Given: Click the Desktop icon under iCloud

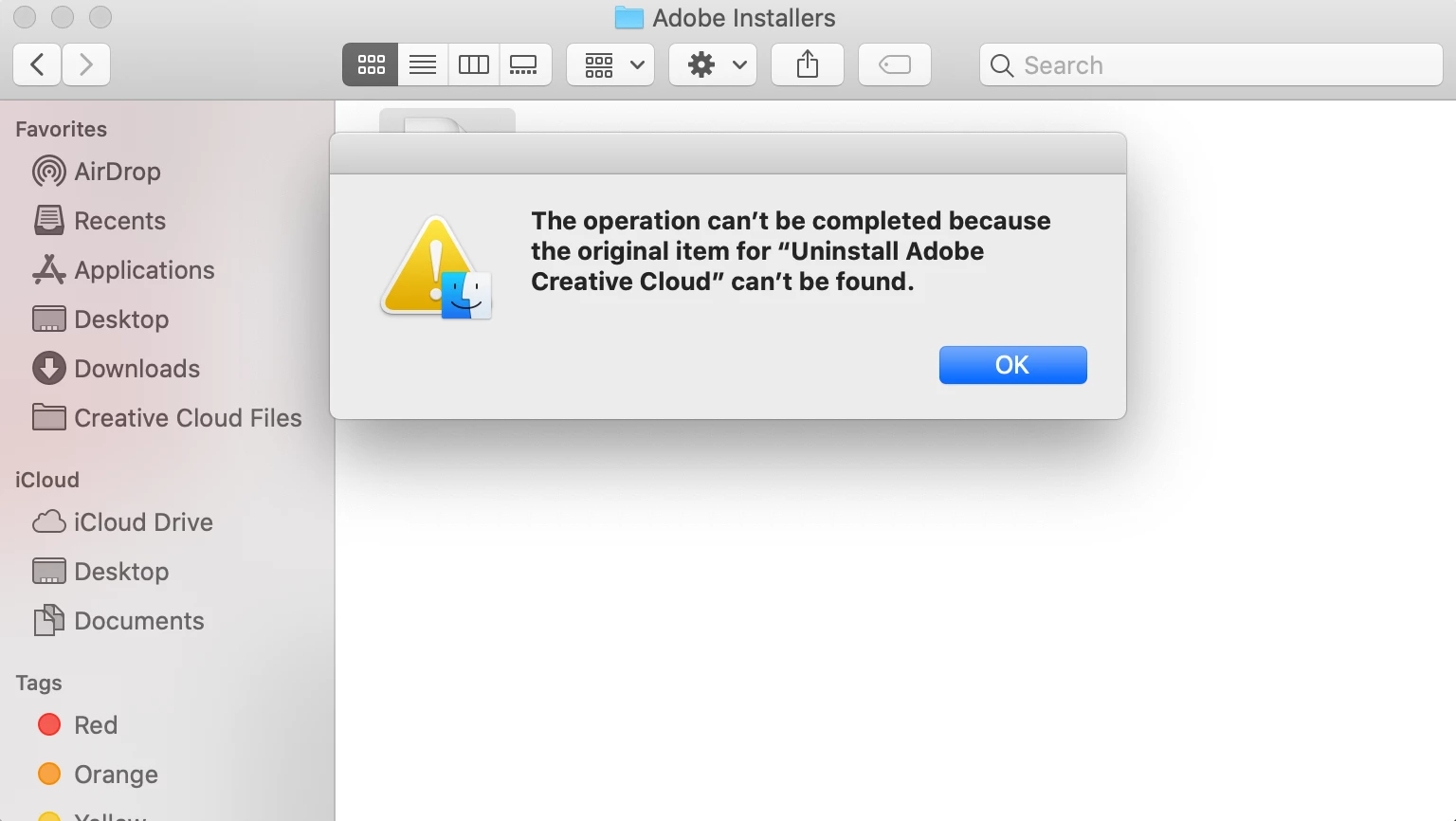Looking at the screenshot, I should coord(49,572).
